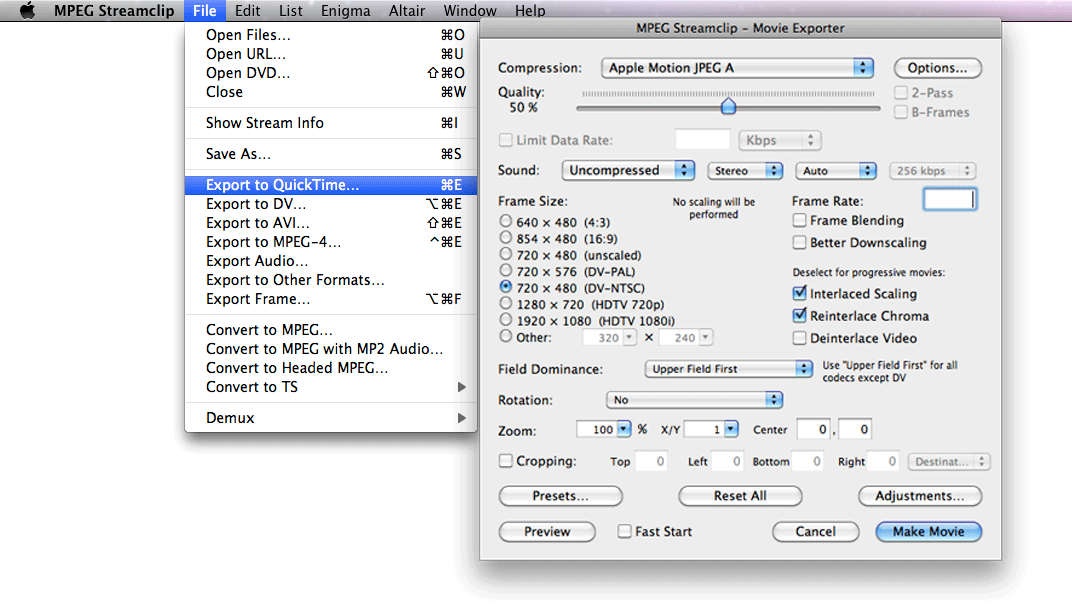The width and height of the screenshot is (1072, 607).
Task: Choose Convert to Headed MPEG…
Action: tap(331, 368)
